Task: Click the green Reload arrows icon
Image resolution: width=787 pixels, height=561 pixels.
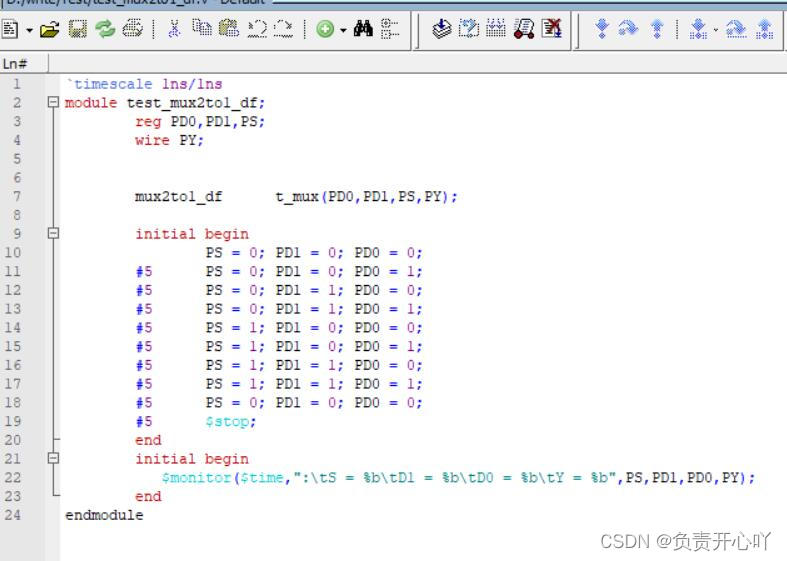Action: 105,29
